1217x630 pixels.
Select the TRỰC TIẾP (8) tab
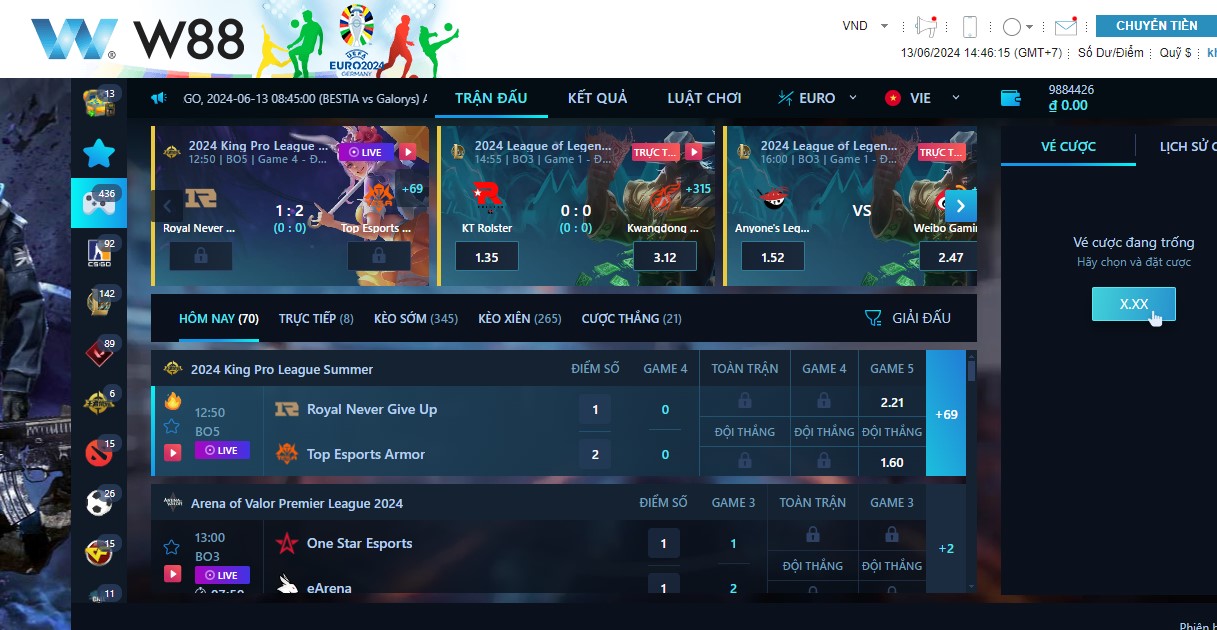tap(316, 318)
